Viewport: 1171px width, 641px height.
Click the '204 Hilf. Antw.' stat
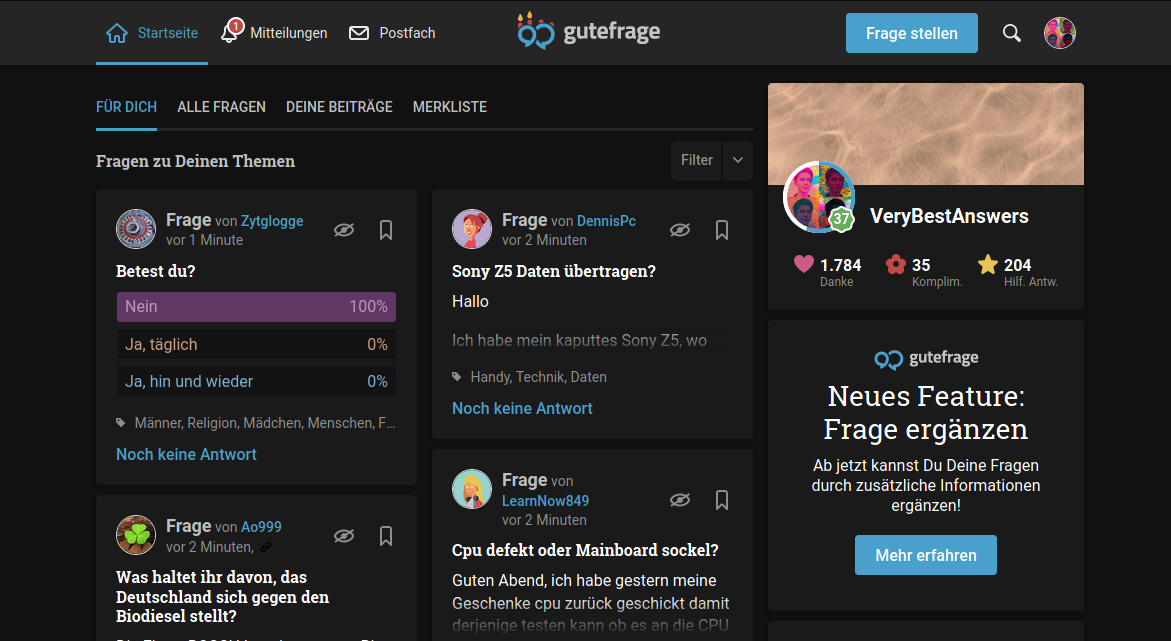point(1018,271)
